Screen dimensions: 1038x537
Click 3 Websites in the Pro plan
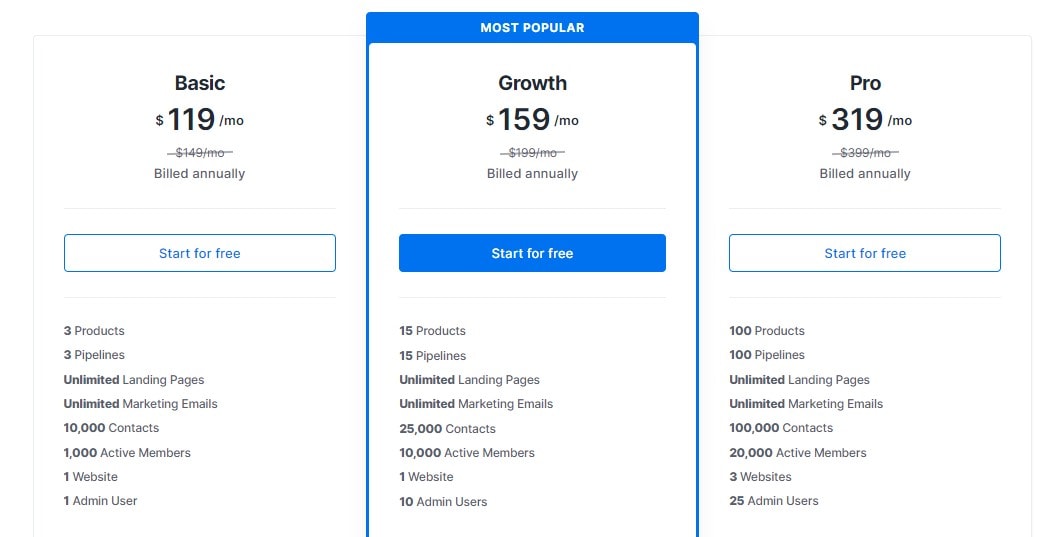pyautogui.click(x=760, y=477)
